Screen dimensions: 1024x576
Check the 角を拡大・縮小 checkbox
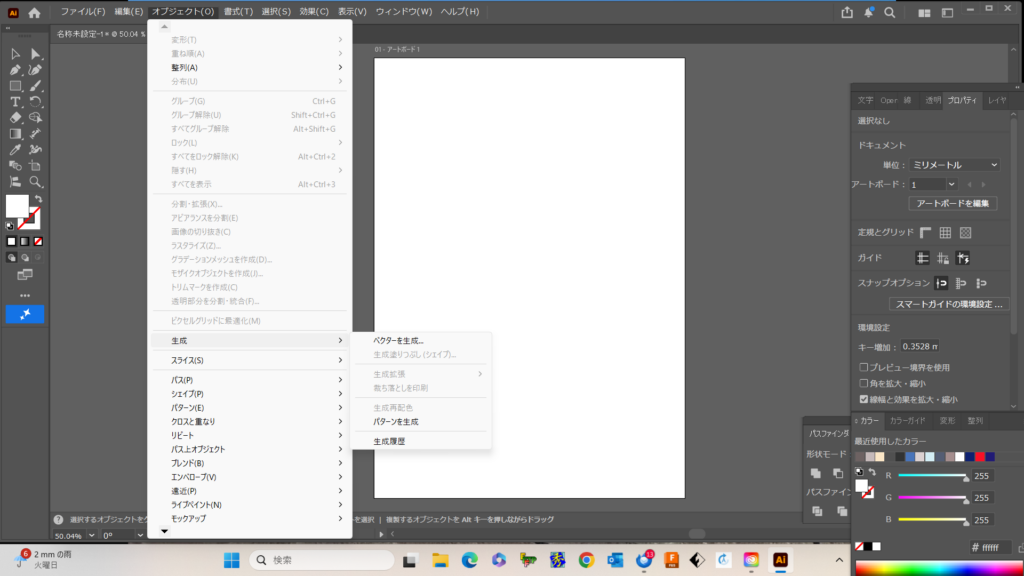pos(864,382)
